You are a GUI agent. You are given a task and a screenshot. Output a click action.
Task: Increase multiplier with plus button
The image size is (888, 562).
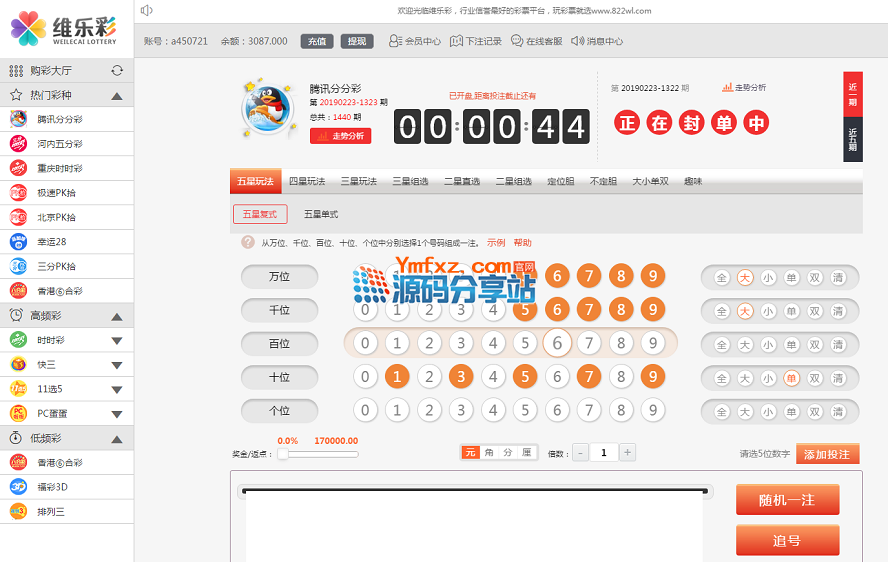point(627,453)
